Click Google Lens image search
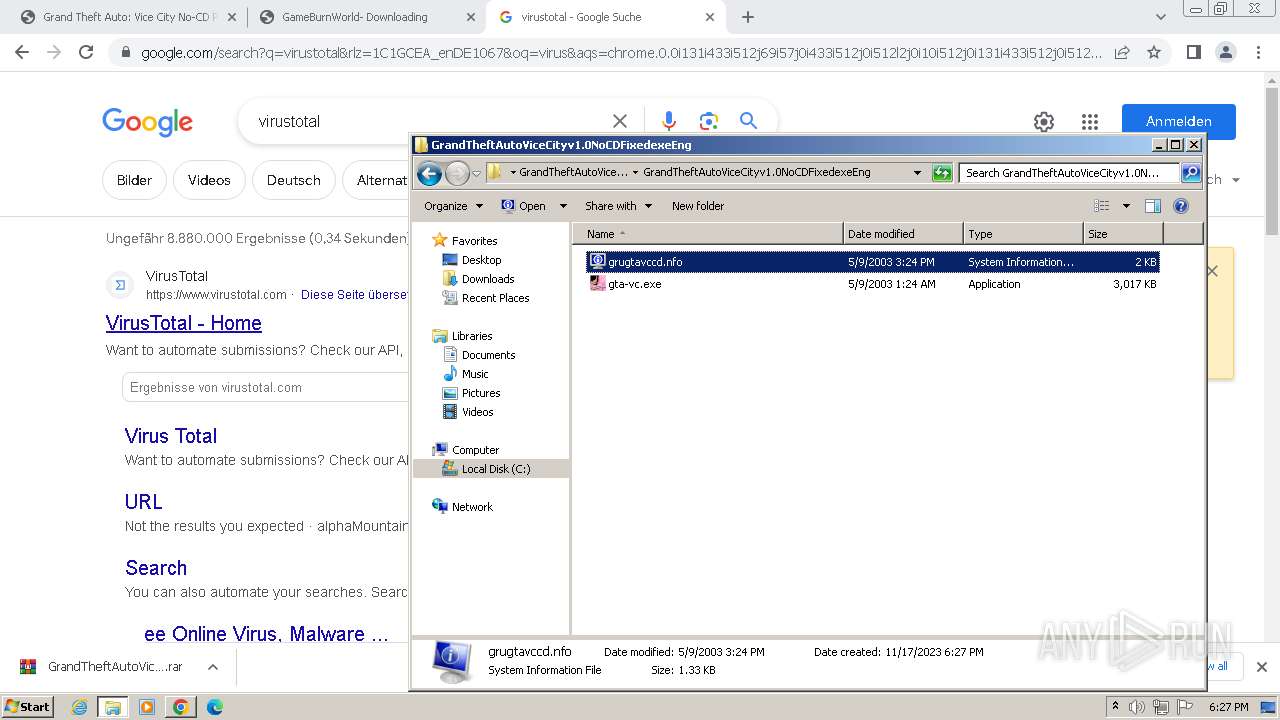The height and width of the screenshot is (720, 1280). point(709,121)
